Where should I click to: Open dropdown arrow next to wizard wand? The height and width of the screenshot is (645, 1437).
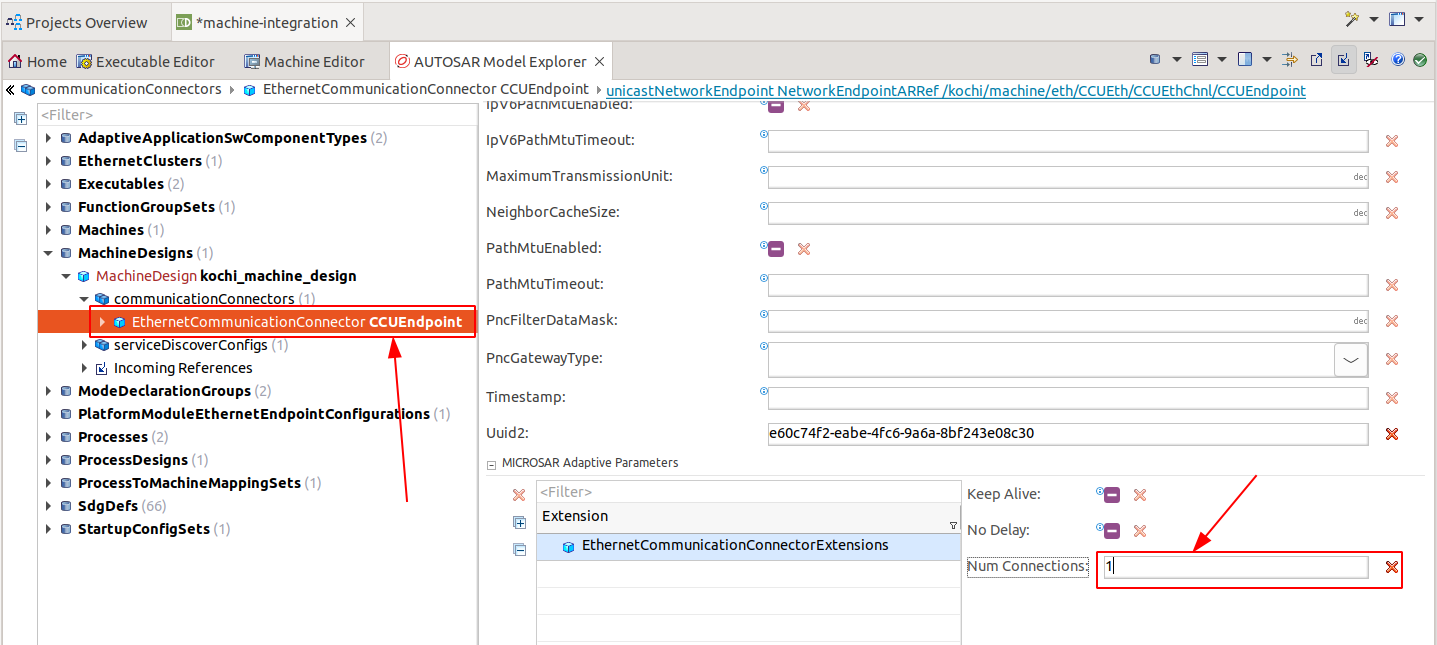click(1375, 20)
